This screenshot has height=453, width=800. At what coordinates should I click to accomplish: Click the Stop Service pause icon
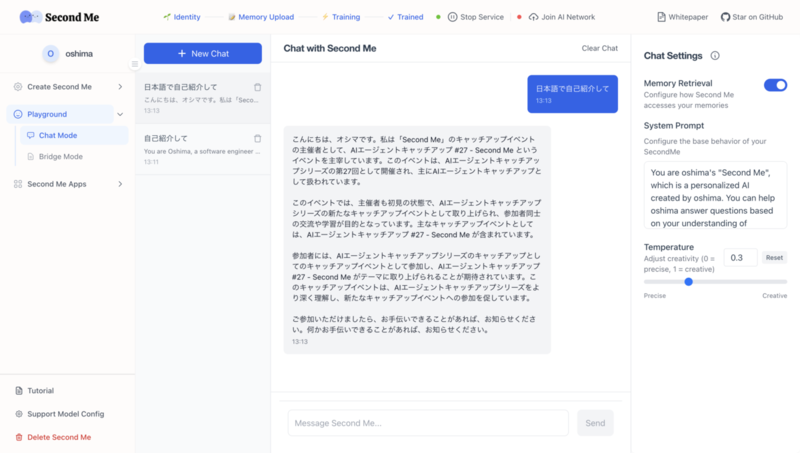tap(453, 17)
